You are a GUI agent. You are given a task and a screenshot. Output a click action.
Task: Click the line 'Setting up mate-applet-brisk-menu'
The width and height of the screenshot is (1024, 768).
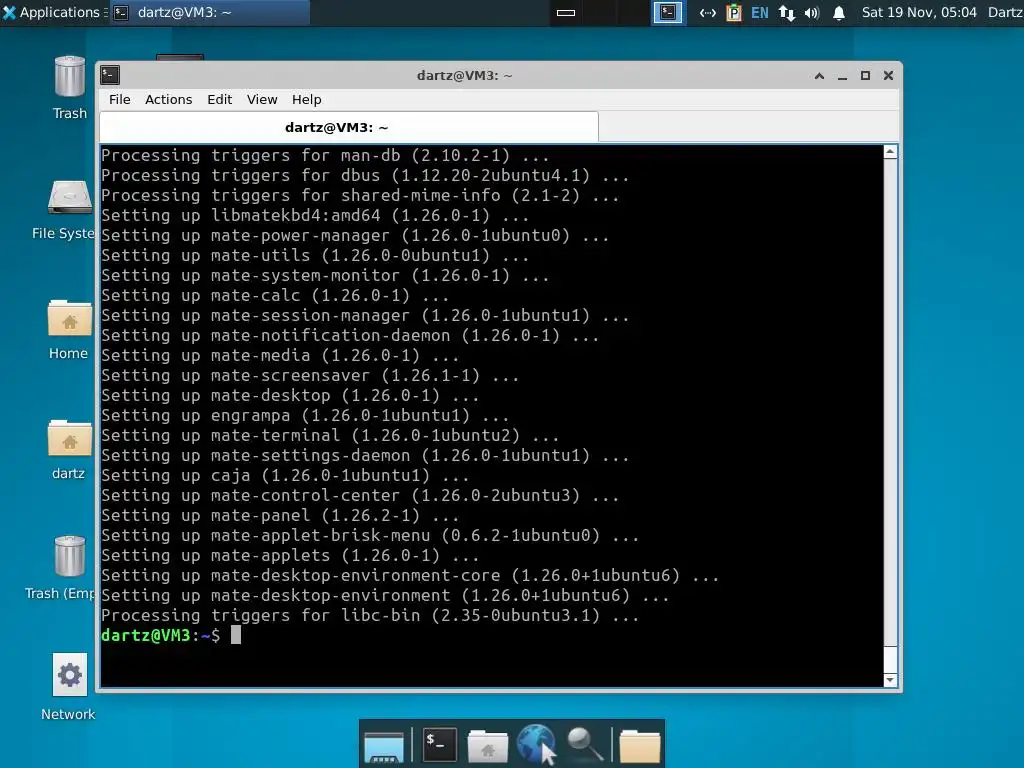pyautogui.click(x=370, y=535)
